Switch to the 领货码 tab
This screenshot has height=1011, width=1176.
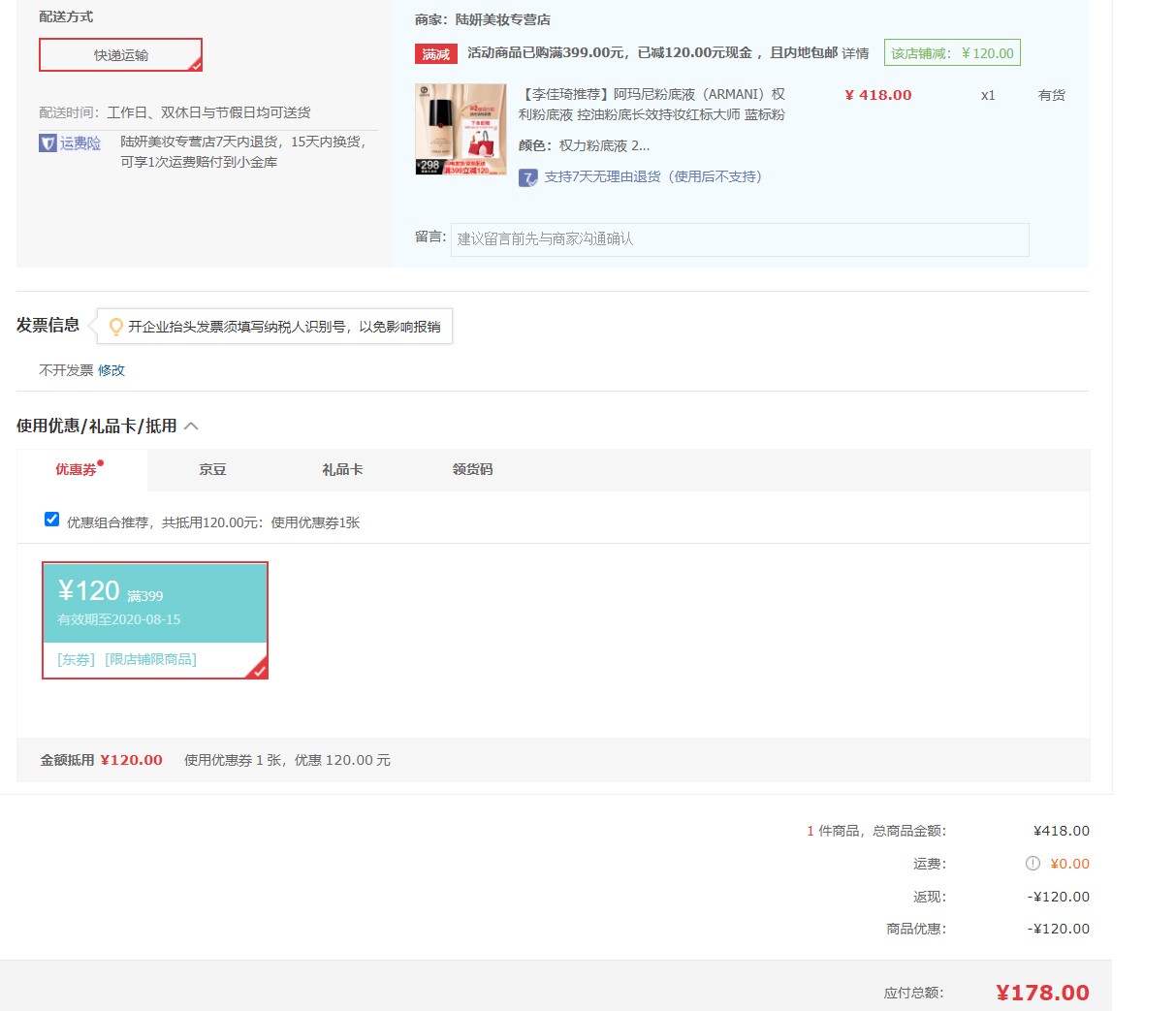click(x=472, y=469)
